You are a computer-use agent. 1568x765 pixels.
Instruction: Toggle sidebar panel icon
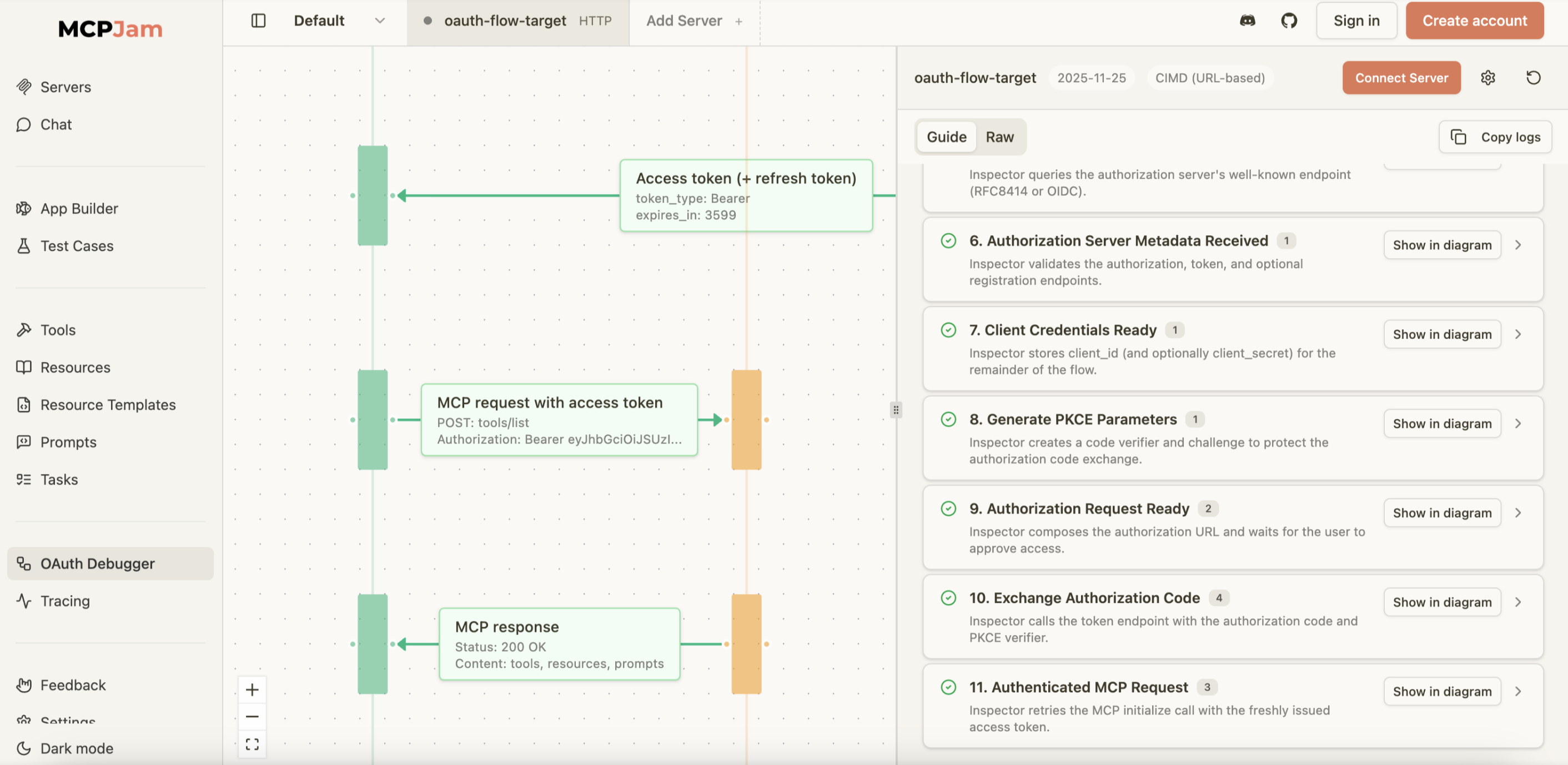coord(258,21)
